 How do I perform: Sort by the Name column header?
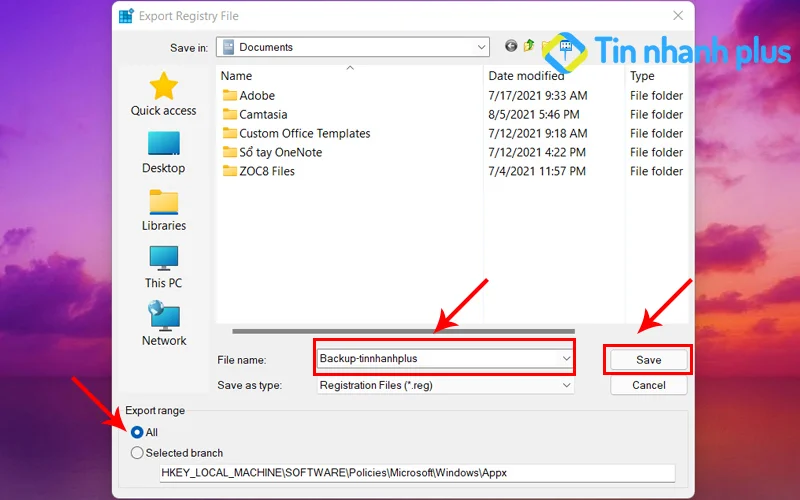tap(236, 76)
